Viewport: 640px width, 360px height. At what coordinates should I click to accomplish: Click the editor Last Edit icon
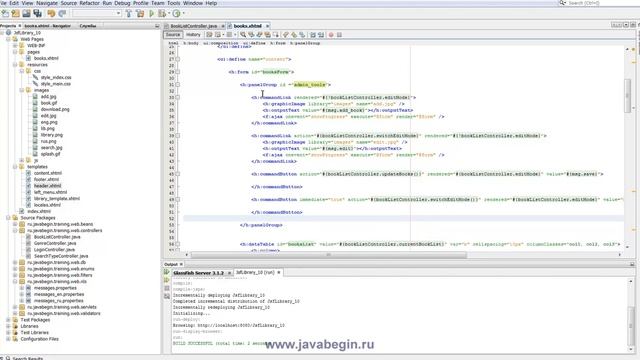pos(209,35)
